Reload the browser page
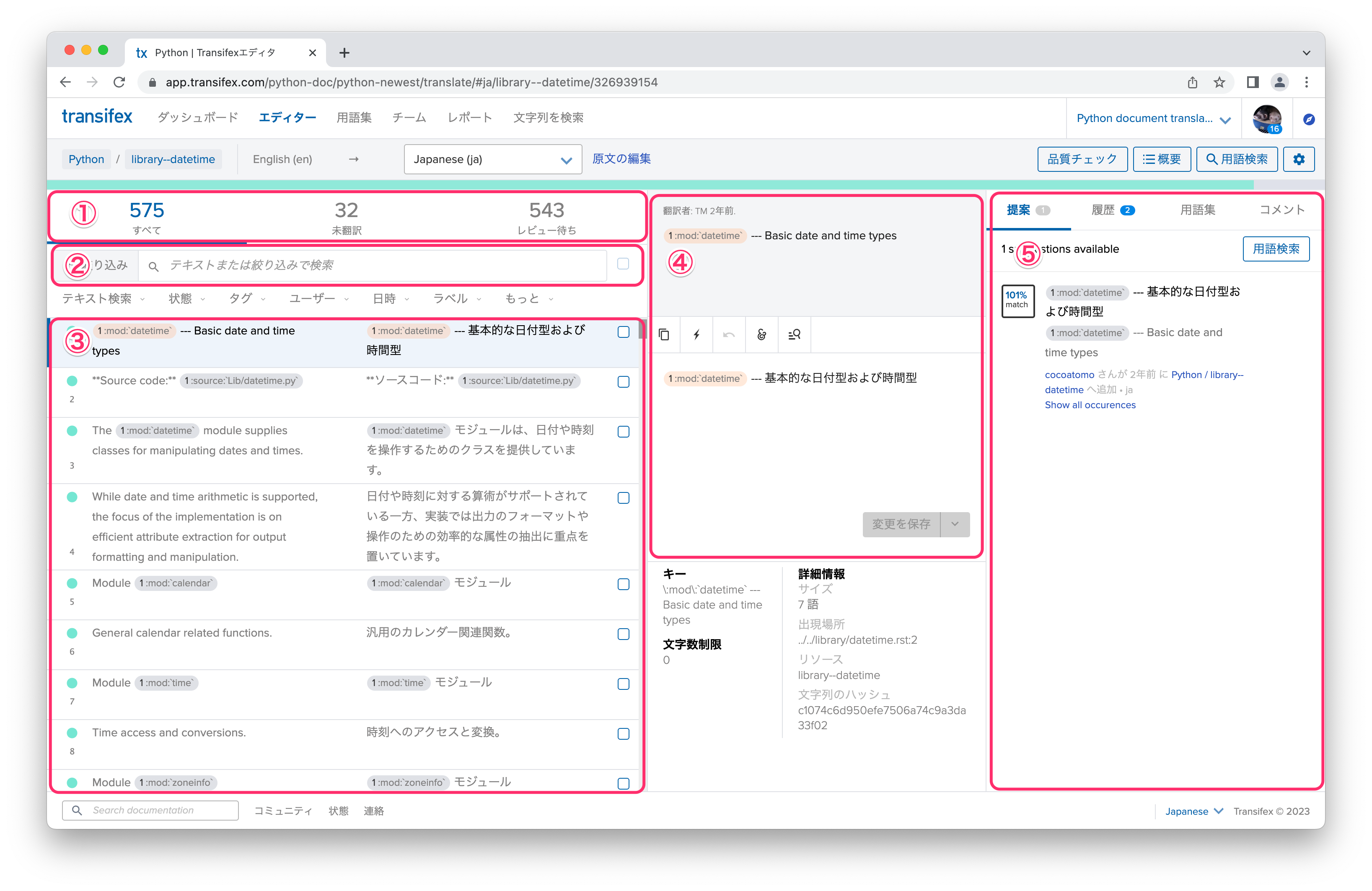This screenshot has height=891, width=1372. click(x=119, y=83)
